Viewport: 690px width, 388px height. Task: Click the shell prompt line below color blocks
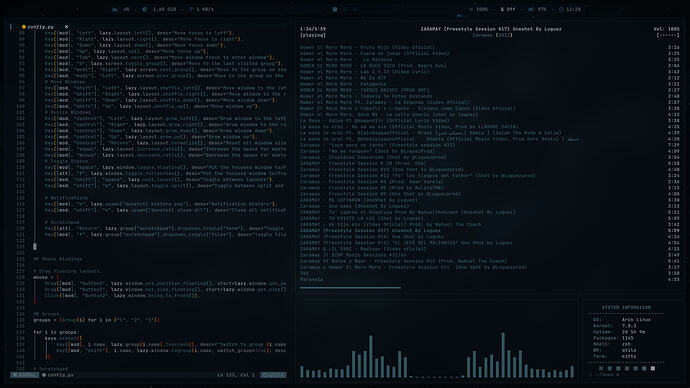pos(604,375)
